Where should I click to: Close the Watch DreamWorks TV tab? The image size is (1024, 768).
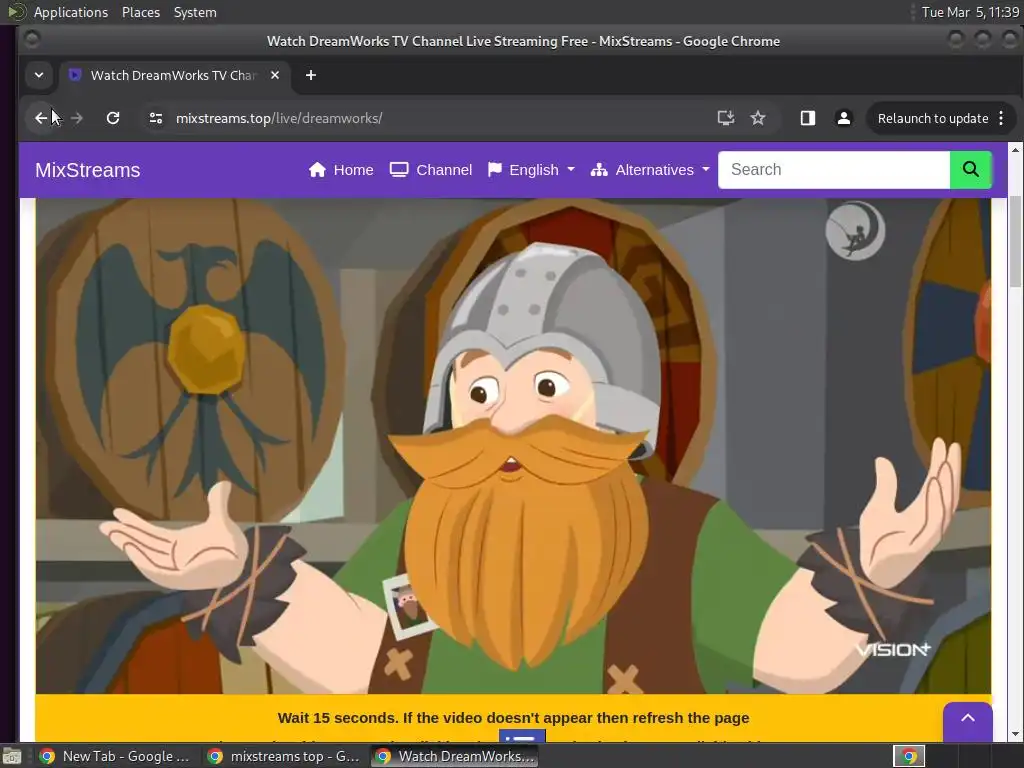[x=275, y=75]
